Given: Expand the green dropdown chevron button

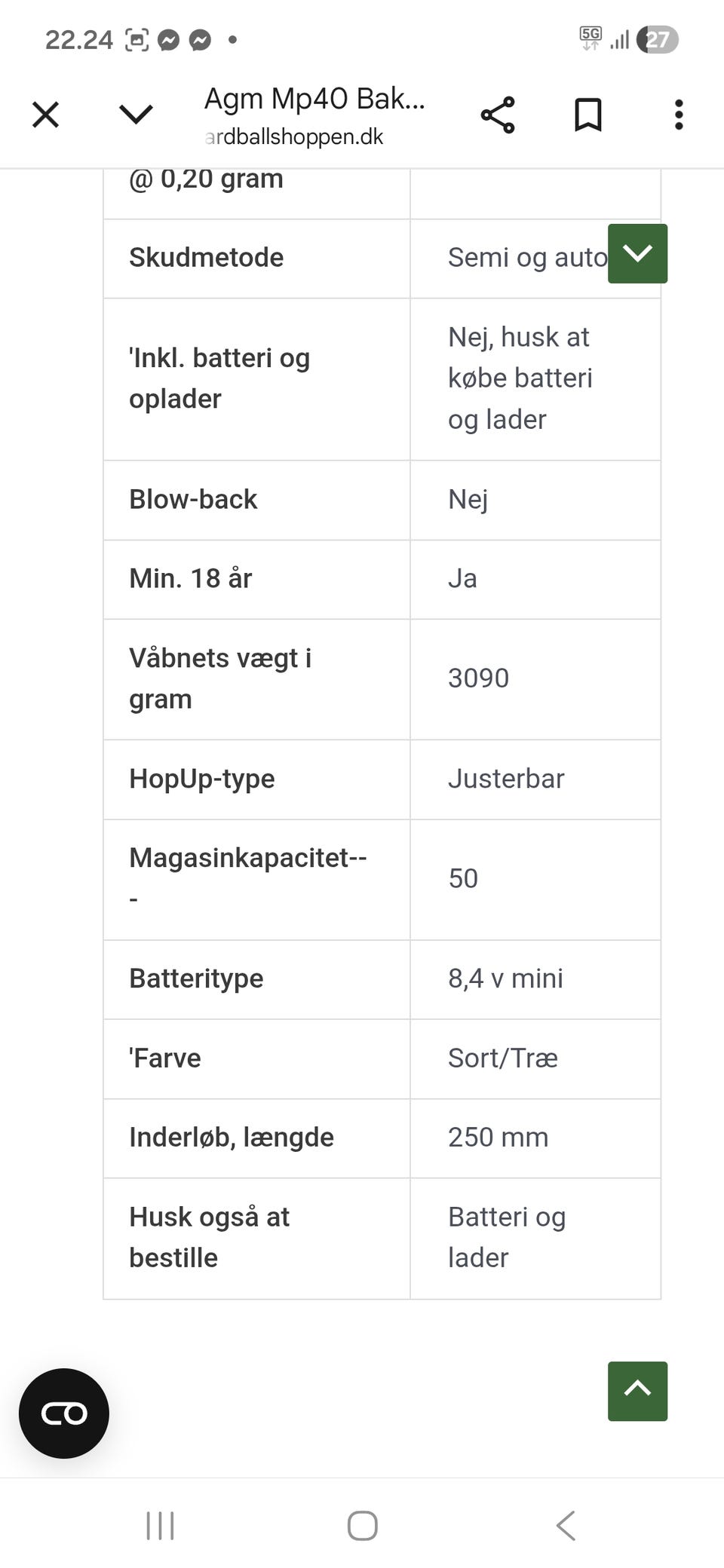Looking at the screenshot, I should point(637,254).
